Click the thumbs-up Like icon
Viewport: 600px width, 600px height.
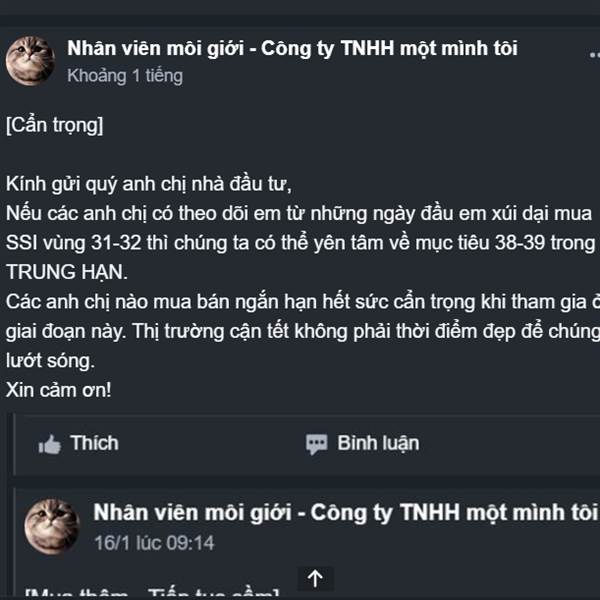point(50,444)
